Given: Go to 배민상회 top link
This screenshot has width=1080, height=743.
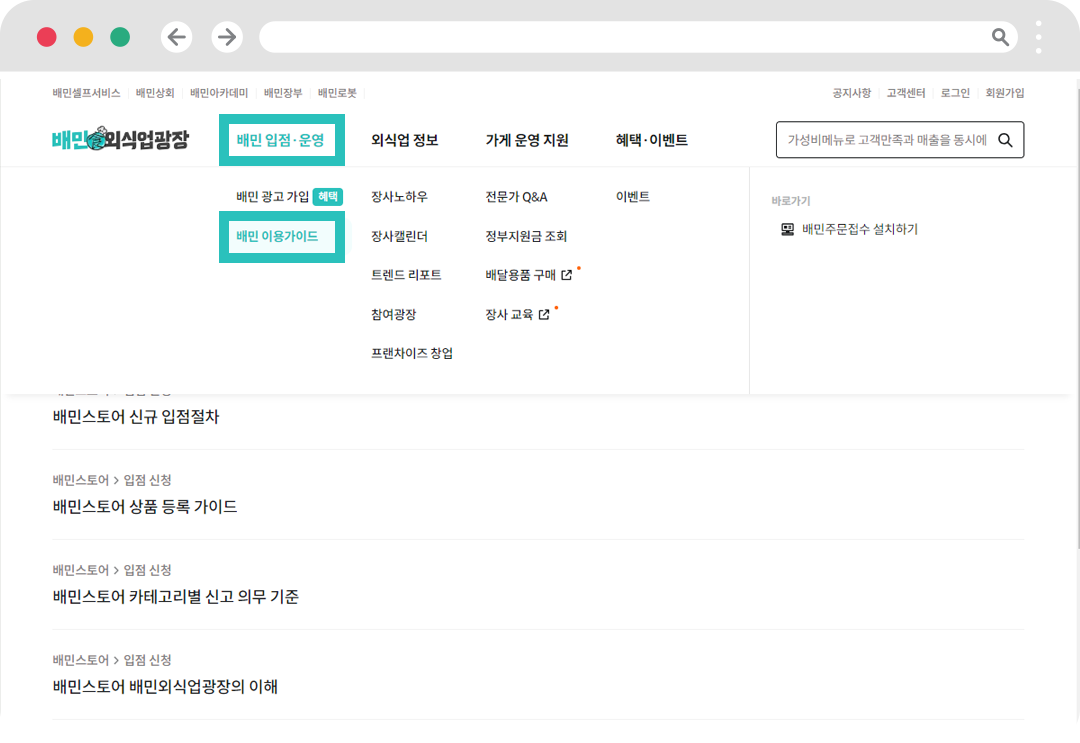Looking at the screenshot, I should click(155, 93).
